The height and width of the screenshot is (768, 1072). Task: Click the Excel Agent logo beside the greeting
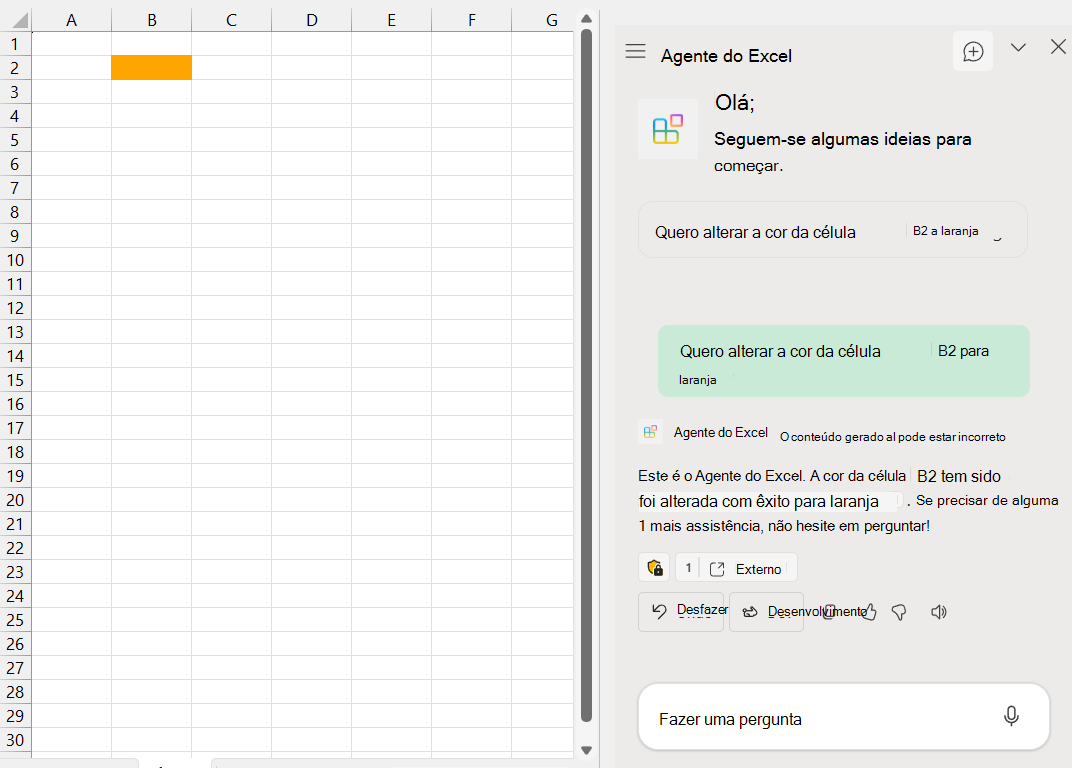tap(667, 130)
